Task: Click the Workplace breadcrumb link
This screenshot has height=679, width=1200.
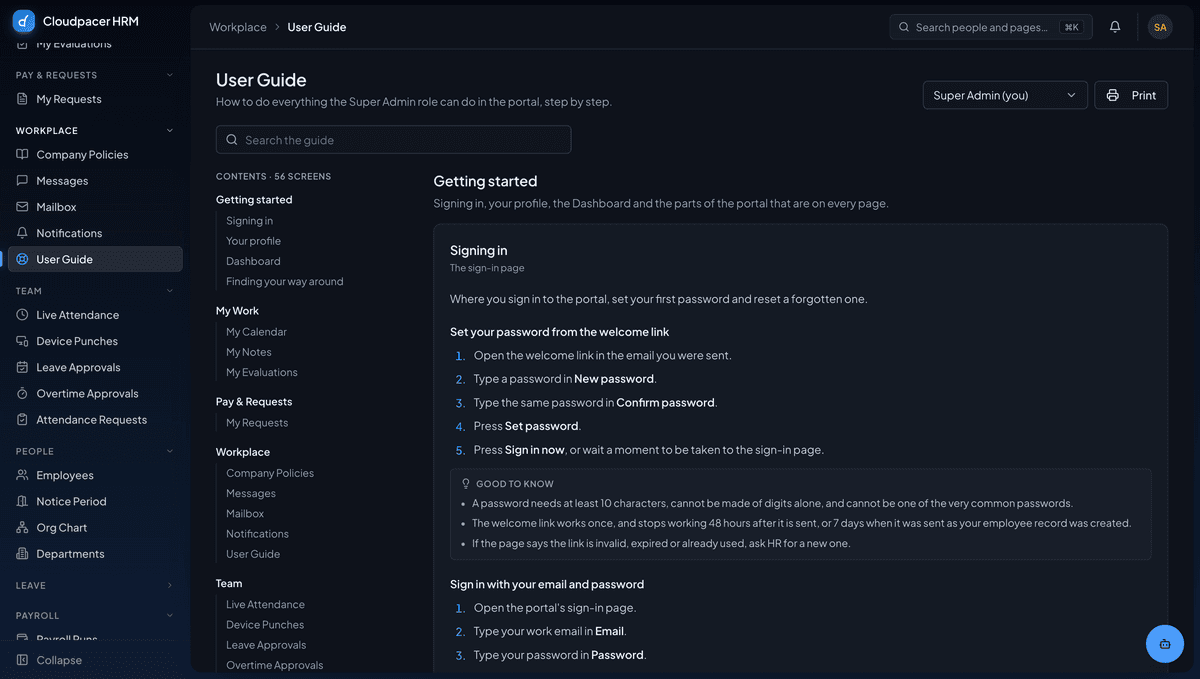Action: click(x=238, y=27)
